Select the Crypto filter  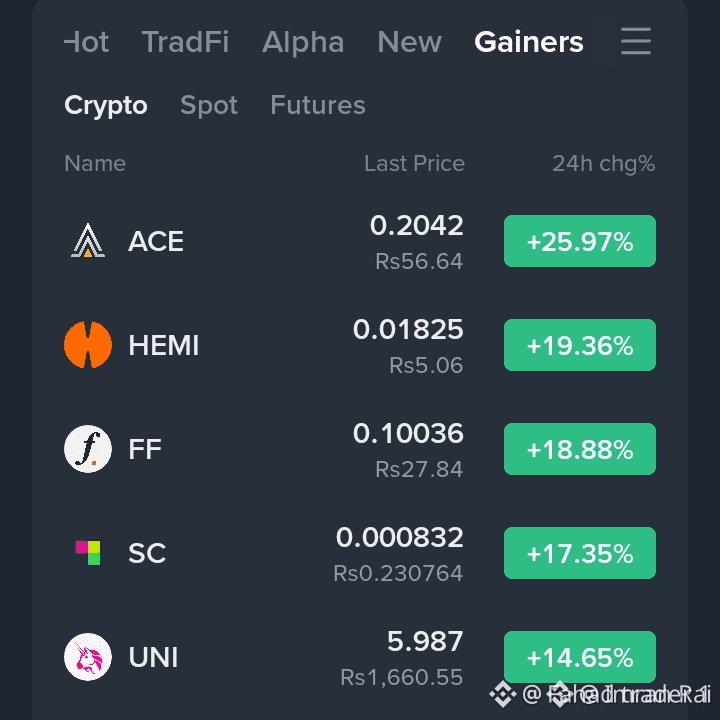click(106, 105)
